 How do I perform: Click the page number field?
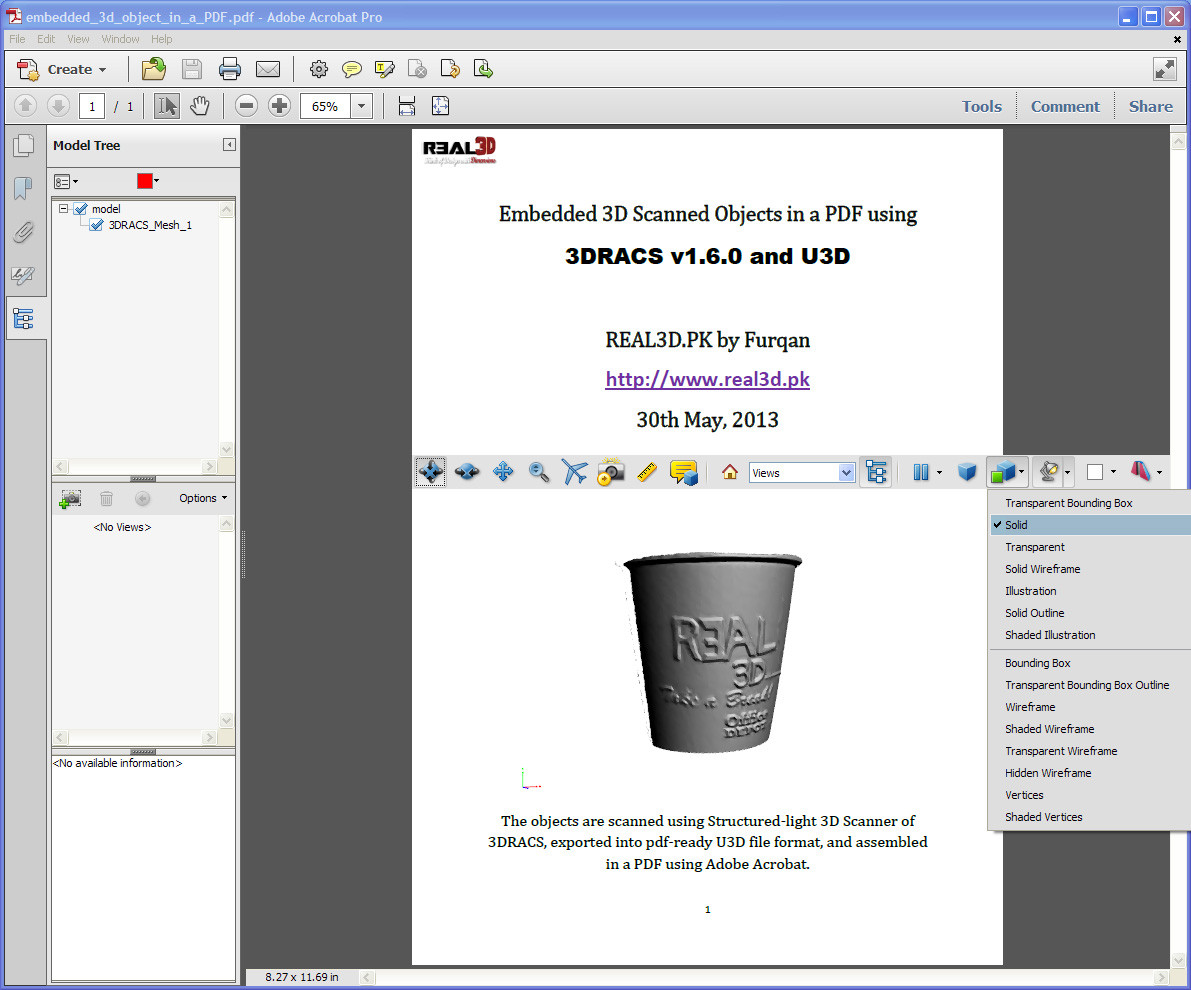pyautogui.click(x=92, y=106)
